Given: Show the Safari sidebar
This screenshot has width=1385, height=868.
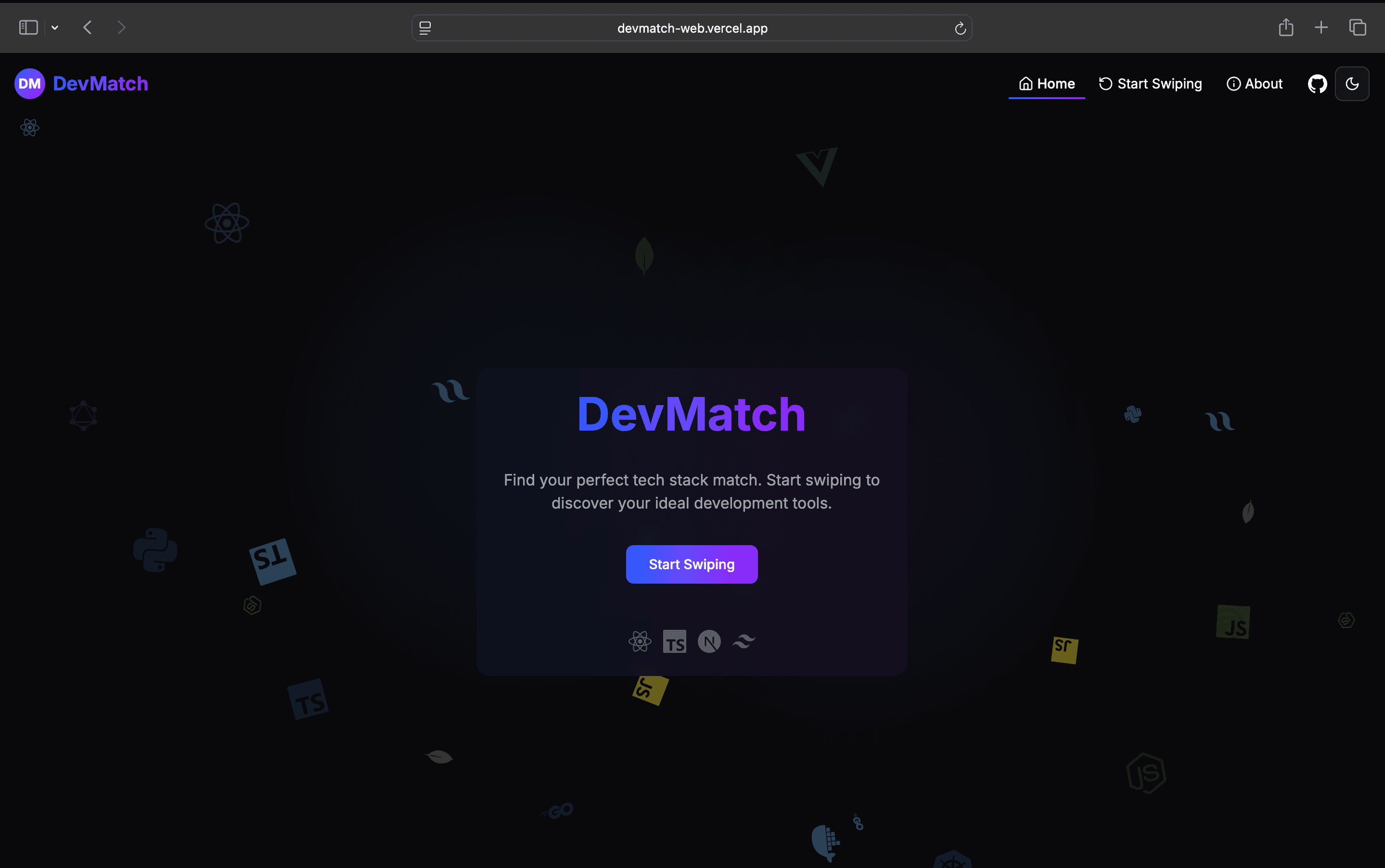Looking at the screenshot, I should click(x=29, y=27).
